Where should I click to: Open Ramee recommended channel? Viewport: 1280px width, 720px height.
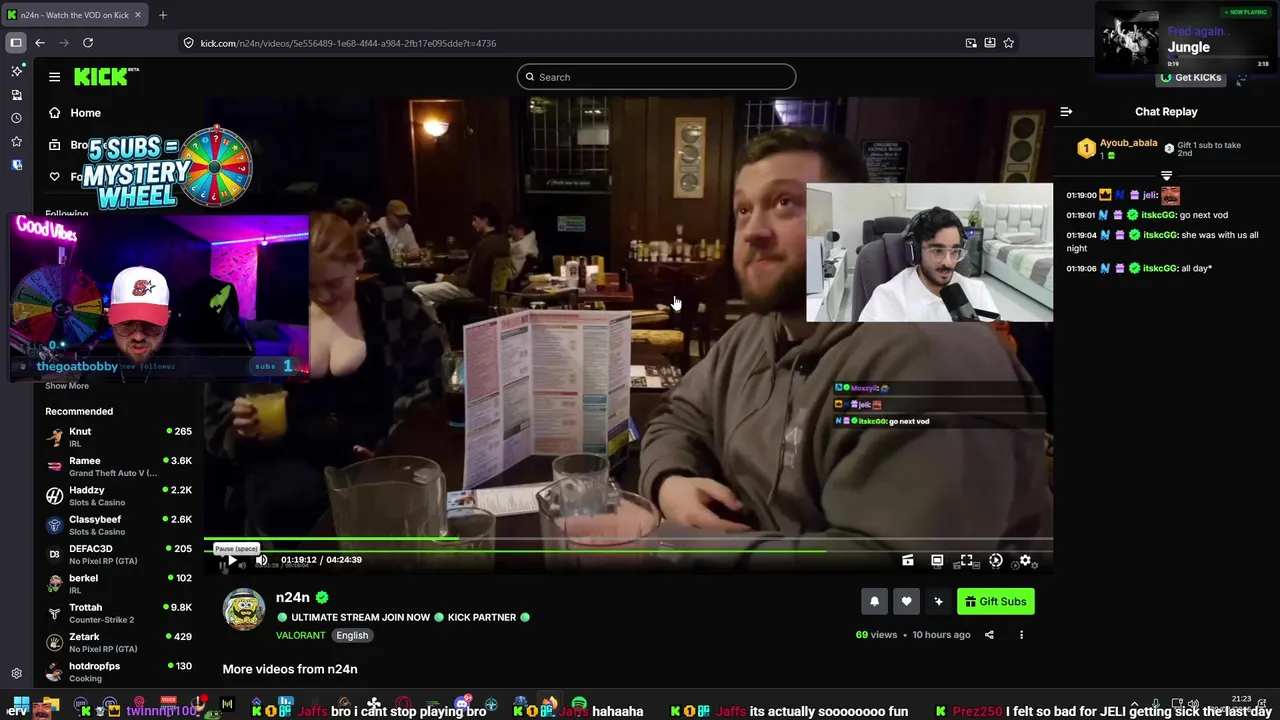point(119,466)
